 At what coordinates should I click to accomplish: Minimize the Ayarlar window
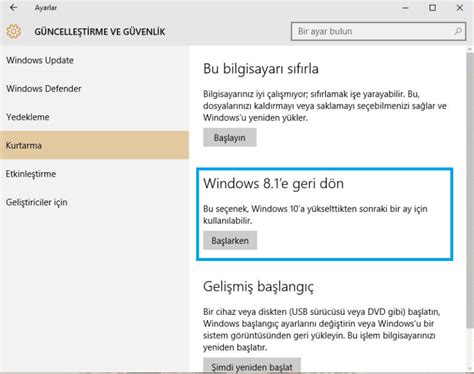pyautogui.click(x=405, y=8)
